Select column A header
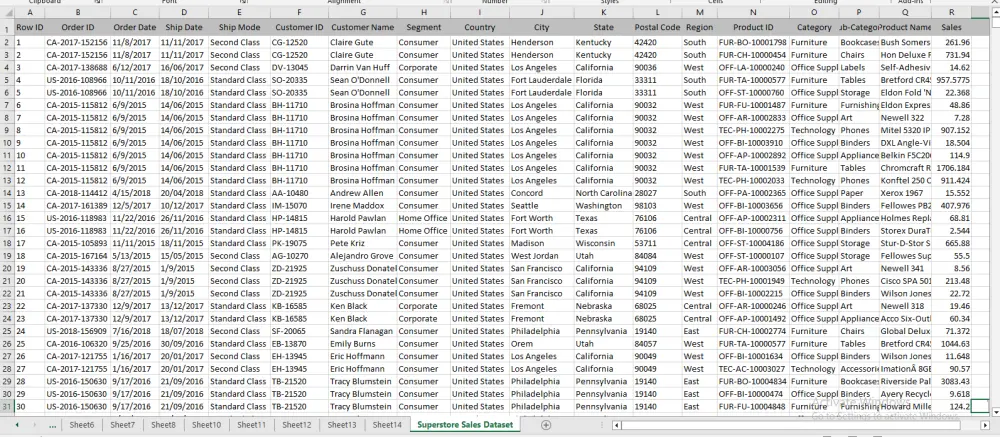1000x437 pixels. (x=30, y=12)
